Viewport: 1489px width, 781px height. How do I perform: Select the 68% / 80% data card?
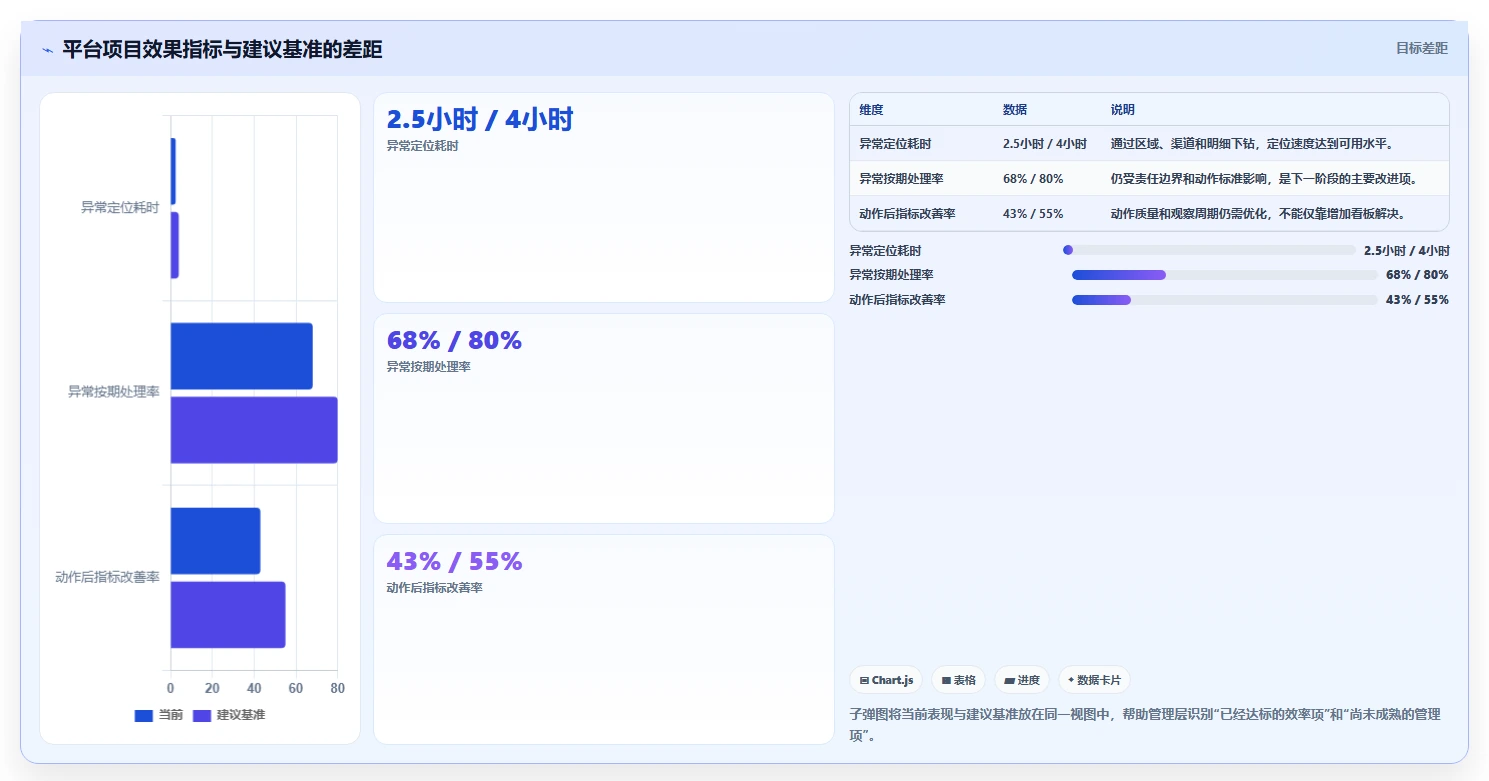tap(604, 418)
